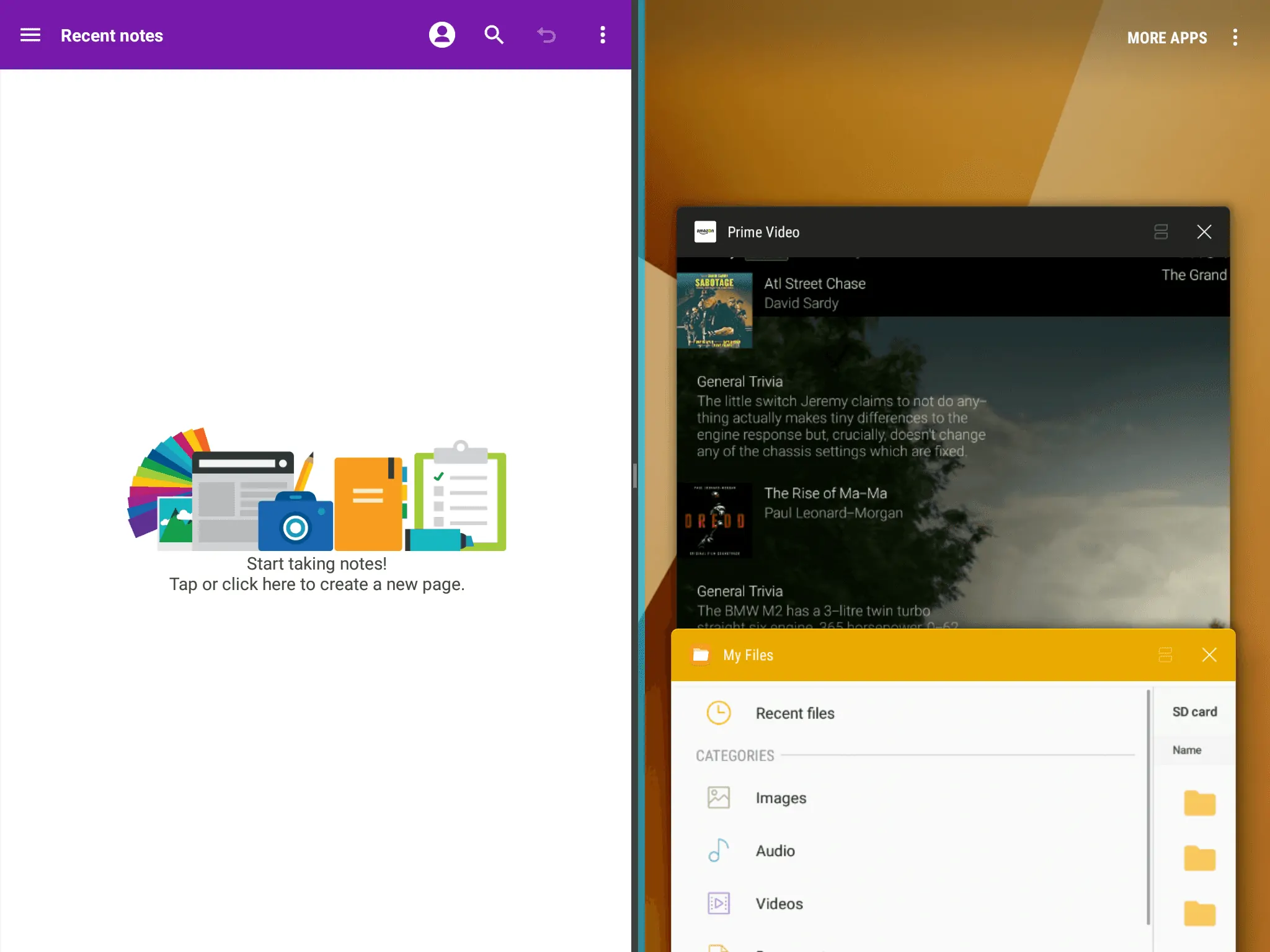Open the third folder under Name
Image resolution: width=1270 pixels, height=952 pixels.
[1199, 914]
